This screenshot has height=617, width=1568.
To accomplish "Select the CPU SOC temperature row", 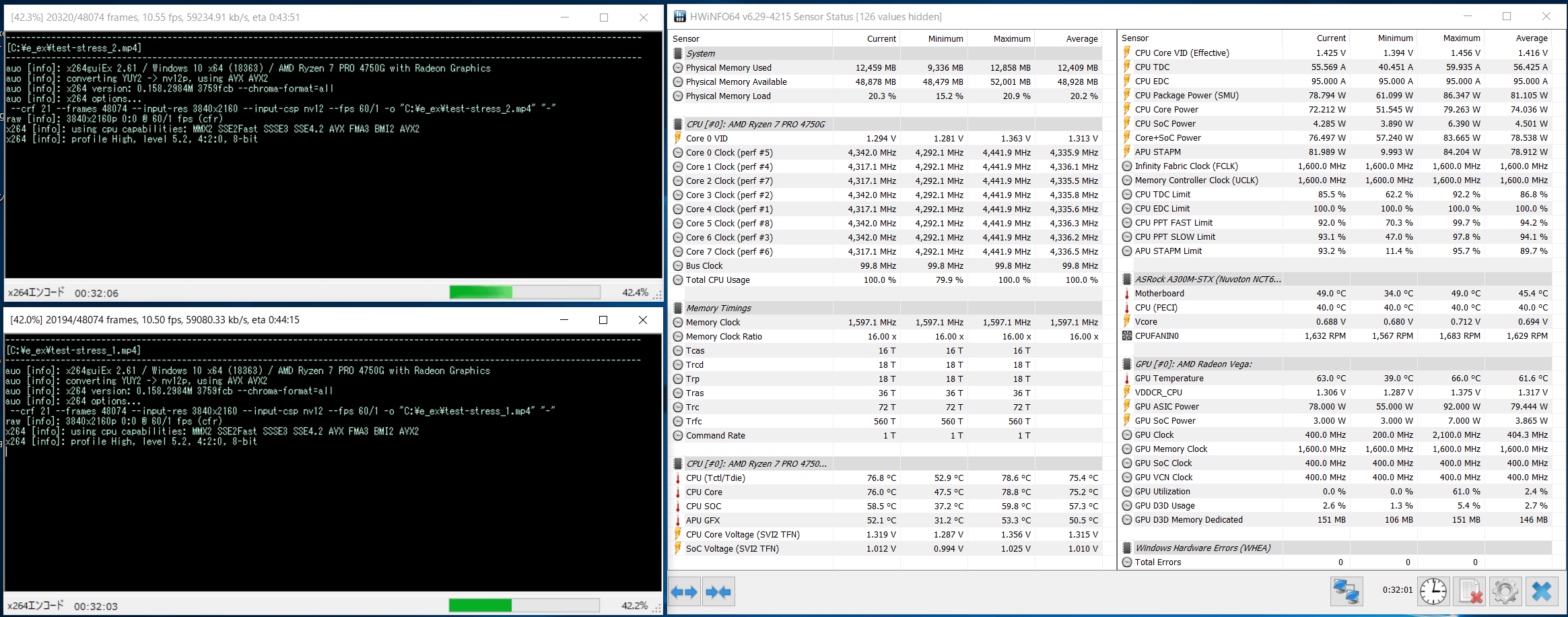I will pyautogui.click(x=887, y=506).
